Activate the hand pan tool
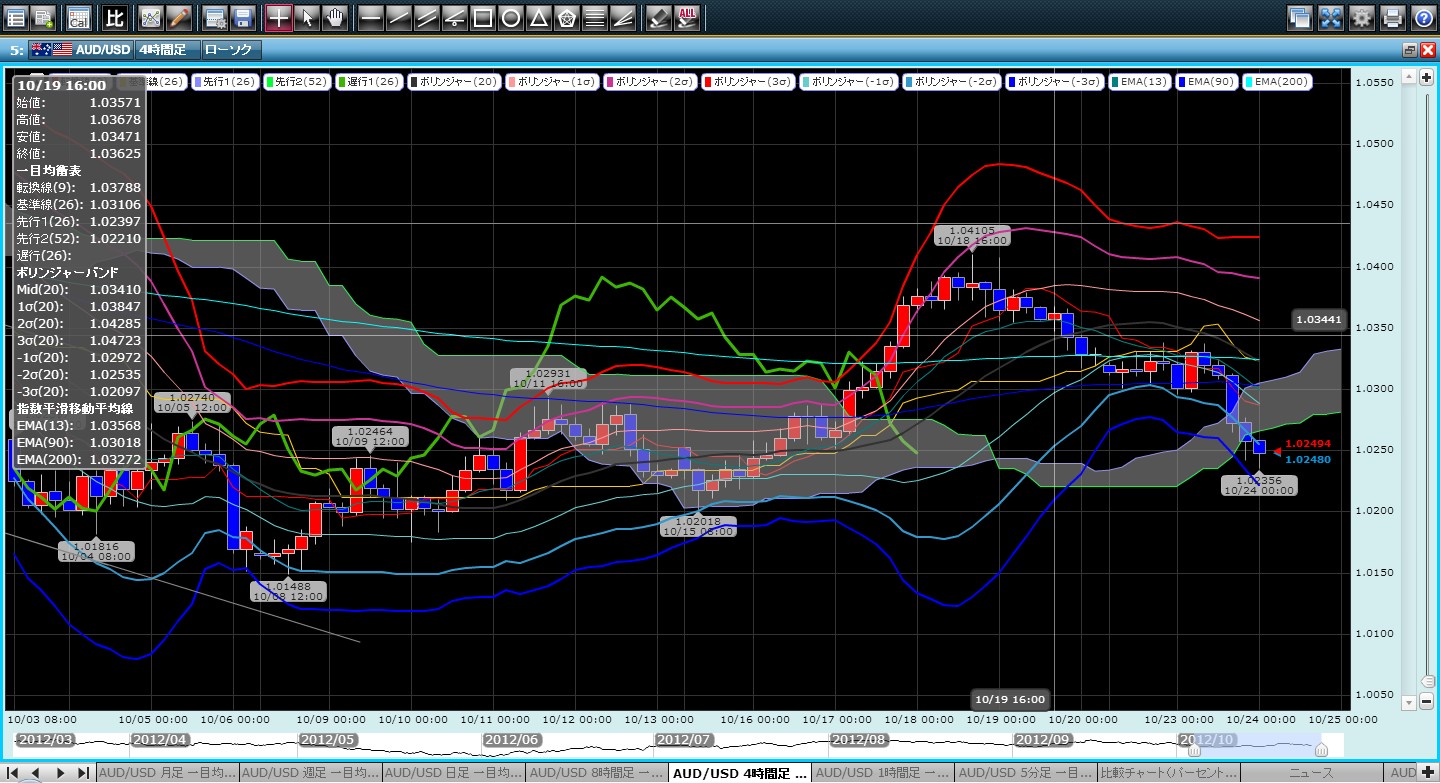Image resolution: width=1440 pixels, height=783 pixels. (x=335, y=17)
